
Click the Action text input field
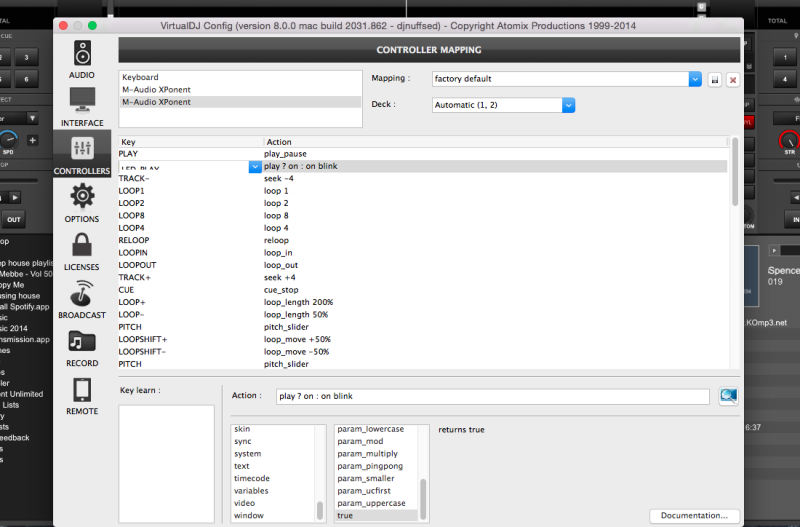492,396
